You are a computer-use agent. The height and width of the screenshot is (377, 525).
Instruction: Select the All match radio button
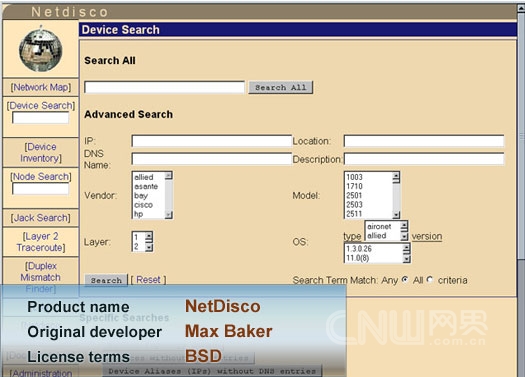[430, 279]
